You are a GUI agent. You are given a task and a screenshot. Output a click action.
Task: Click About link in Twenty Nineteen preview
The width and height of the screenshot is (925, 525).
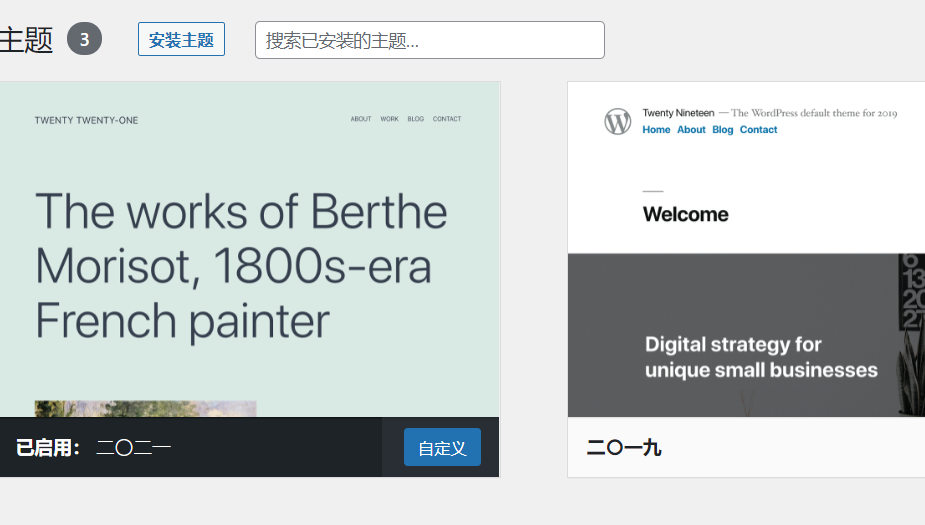point(691,130)
